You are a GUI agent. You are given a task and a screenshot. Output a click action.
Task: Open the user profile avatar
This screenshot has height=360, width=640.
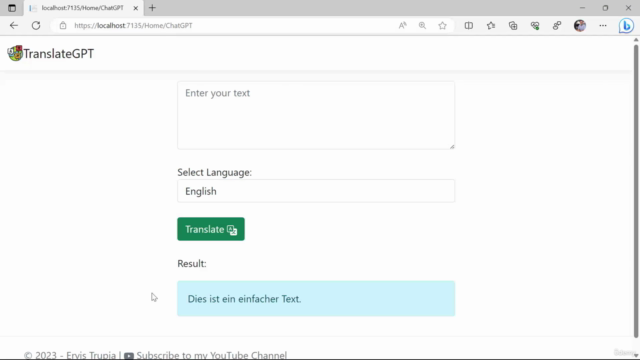pos(580,25)
